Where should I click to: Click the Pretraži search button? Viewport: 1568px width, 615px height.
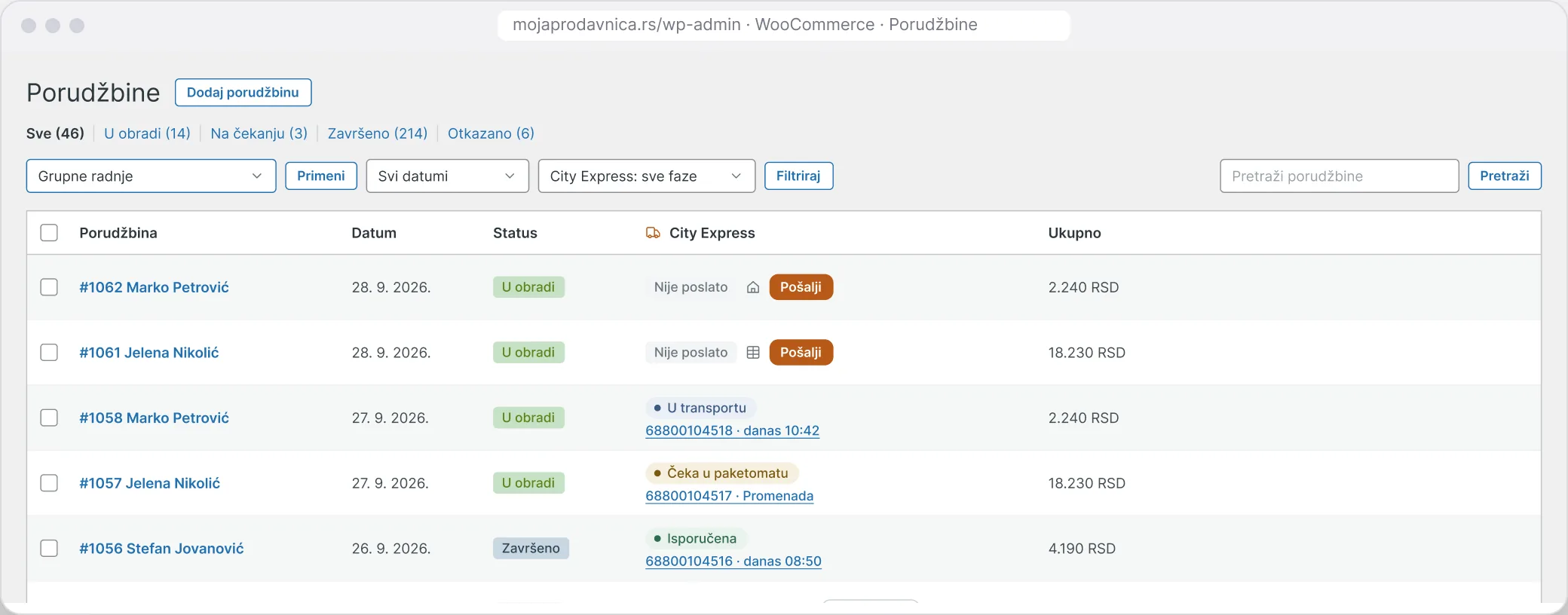click(x=1504, y=176)
